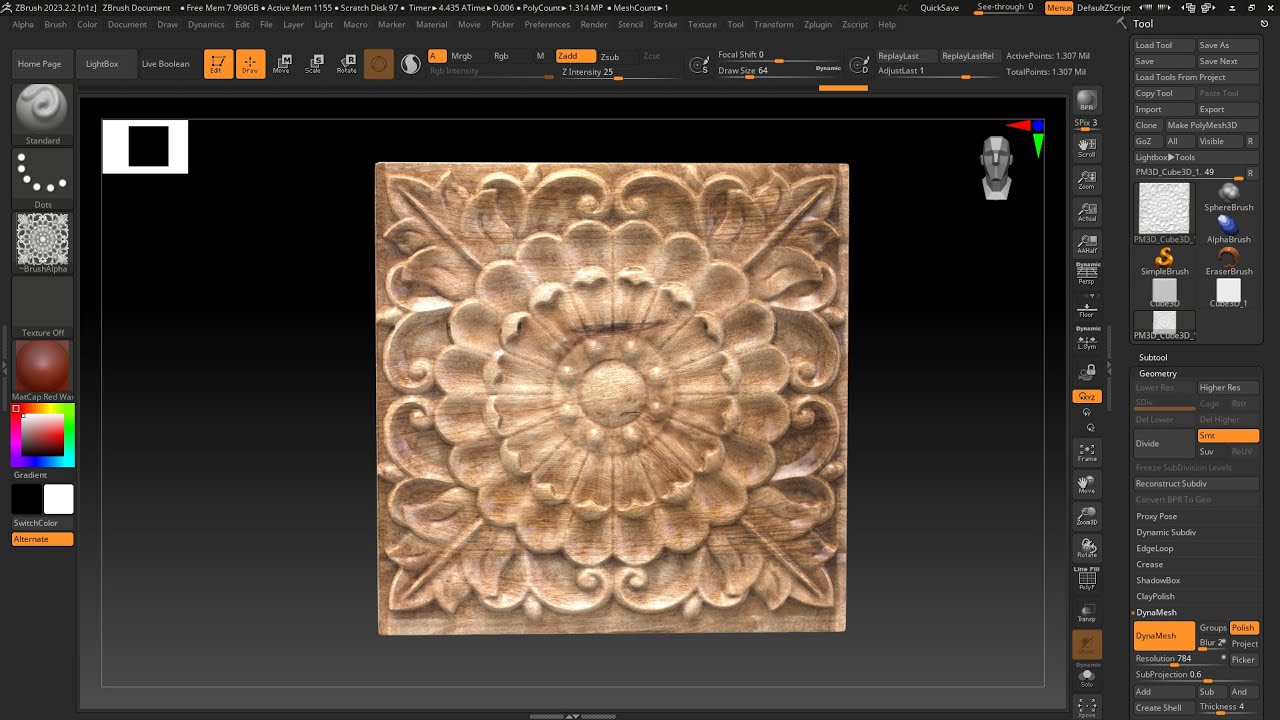
Task: Select the SphereBrush tool thumbnail
Action: pyautogui.click(x=1228, y=197)
